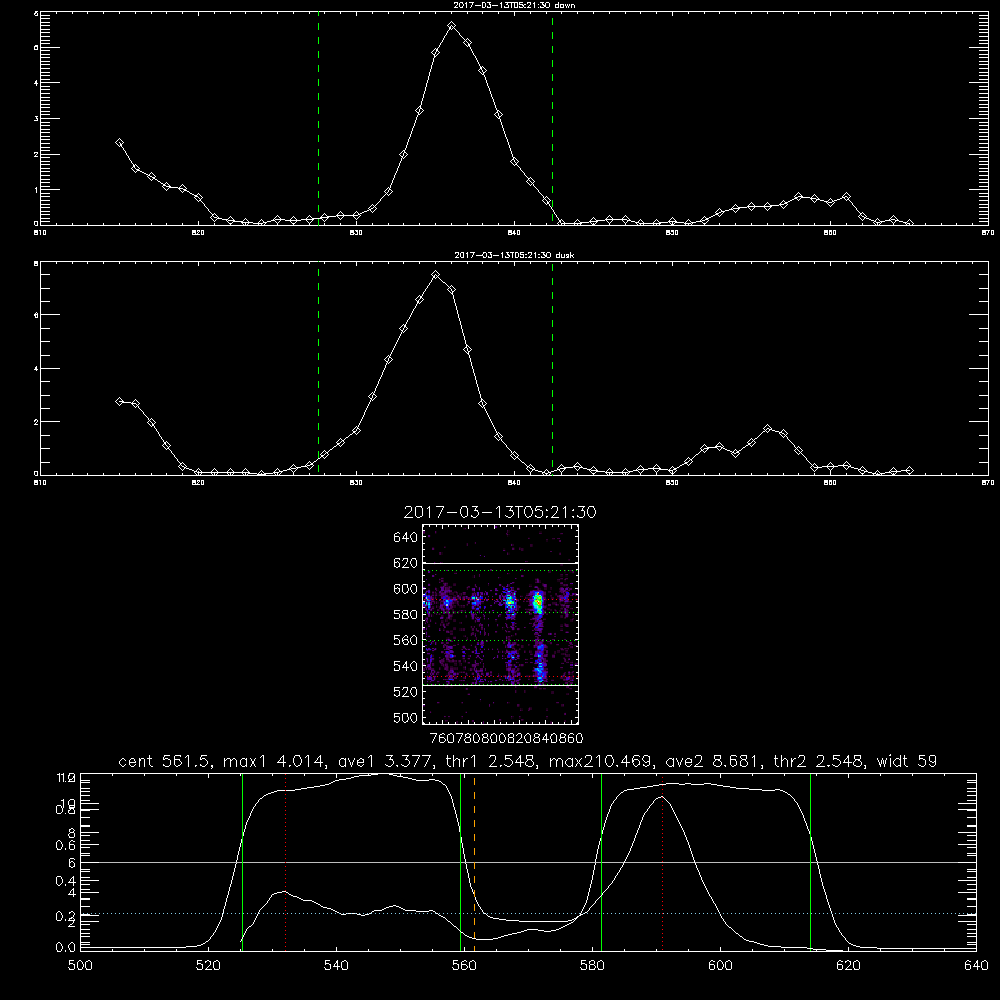Screen dimensions: 1000x1000
Task: Click the right green dashed line in dusk plot
Action: coord(552,368)
